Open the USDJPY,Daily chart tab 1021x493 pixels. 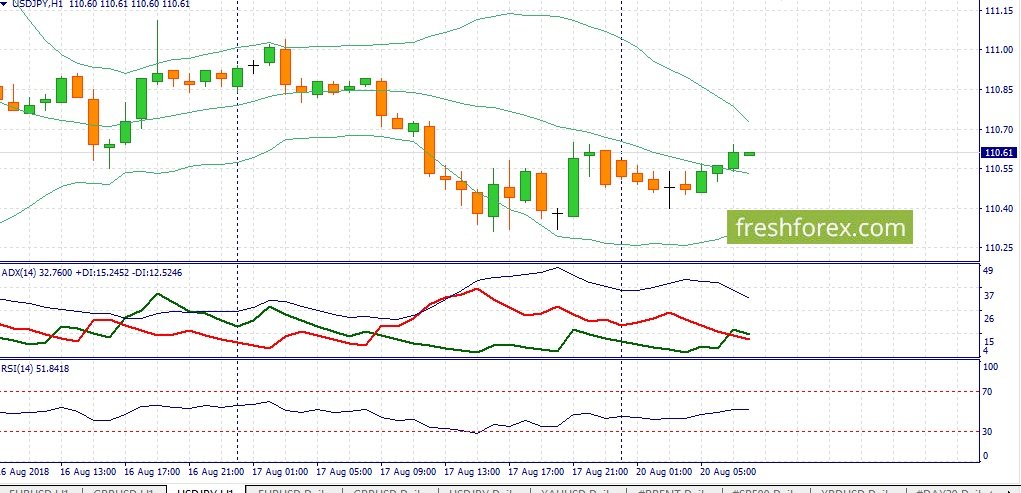tap(484, 490)
